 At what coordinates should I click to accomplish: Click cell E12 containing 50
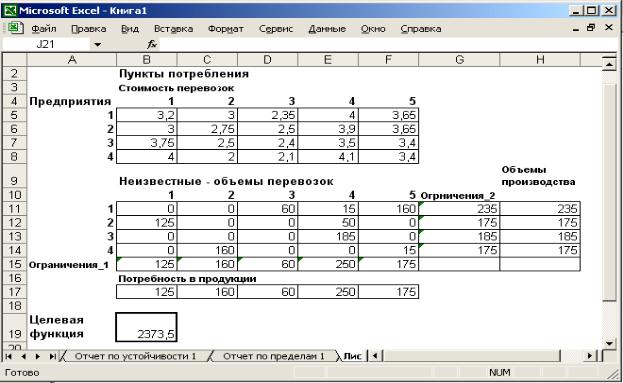pos(328,222)
